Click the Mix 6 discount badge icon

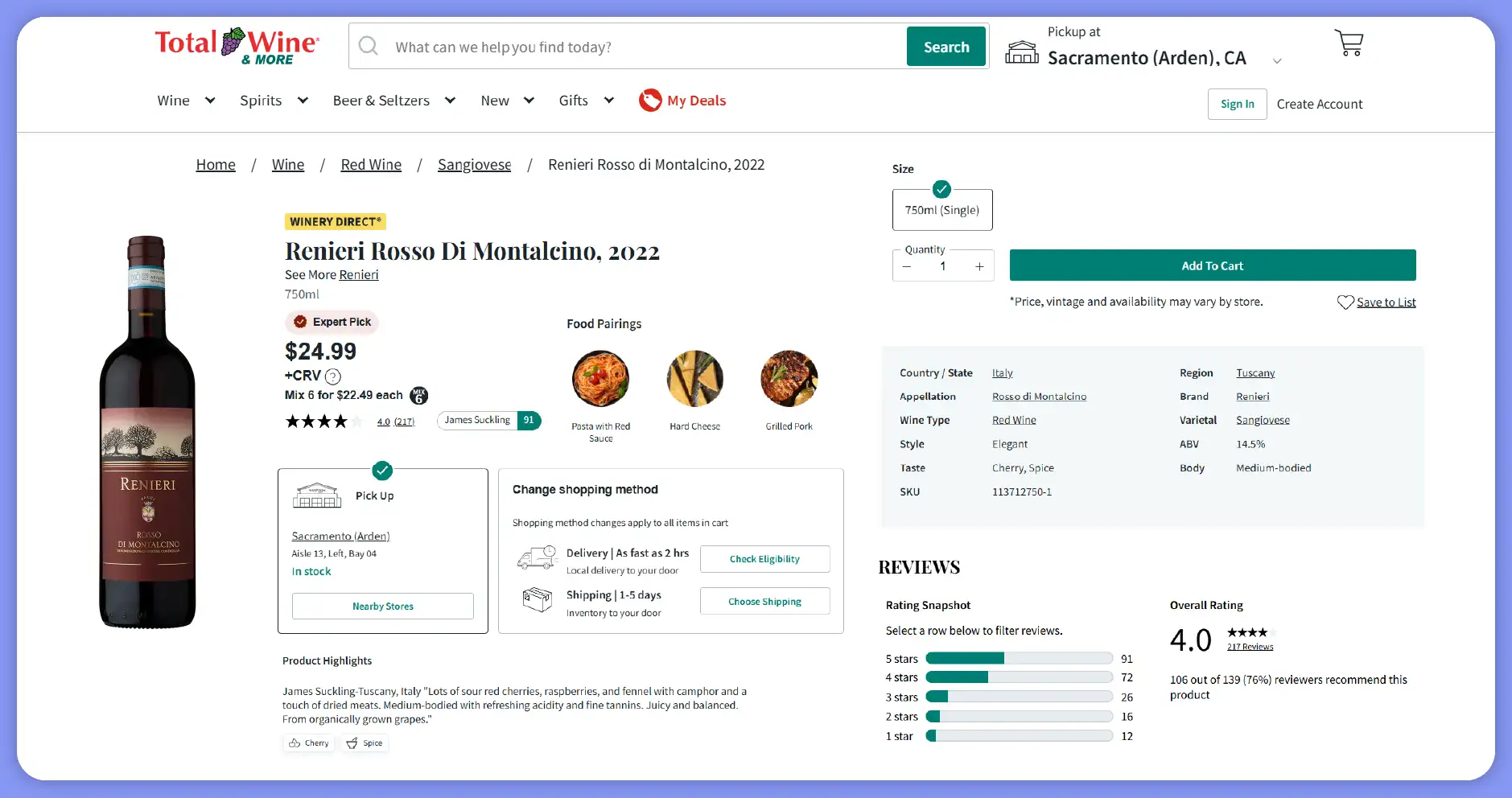pyautogui.click(x=418, y=395)
